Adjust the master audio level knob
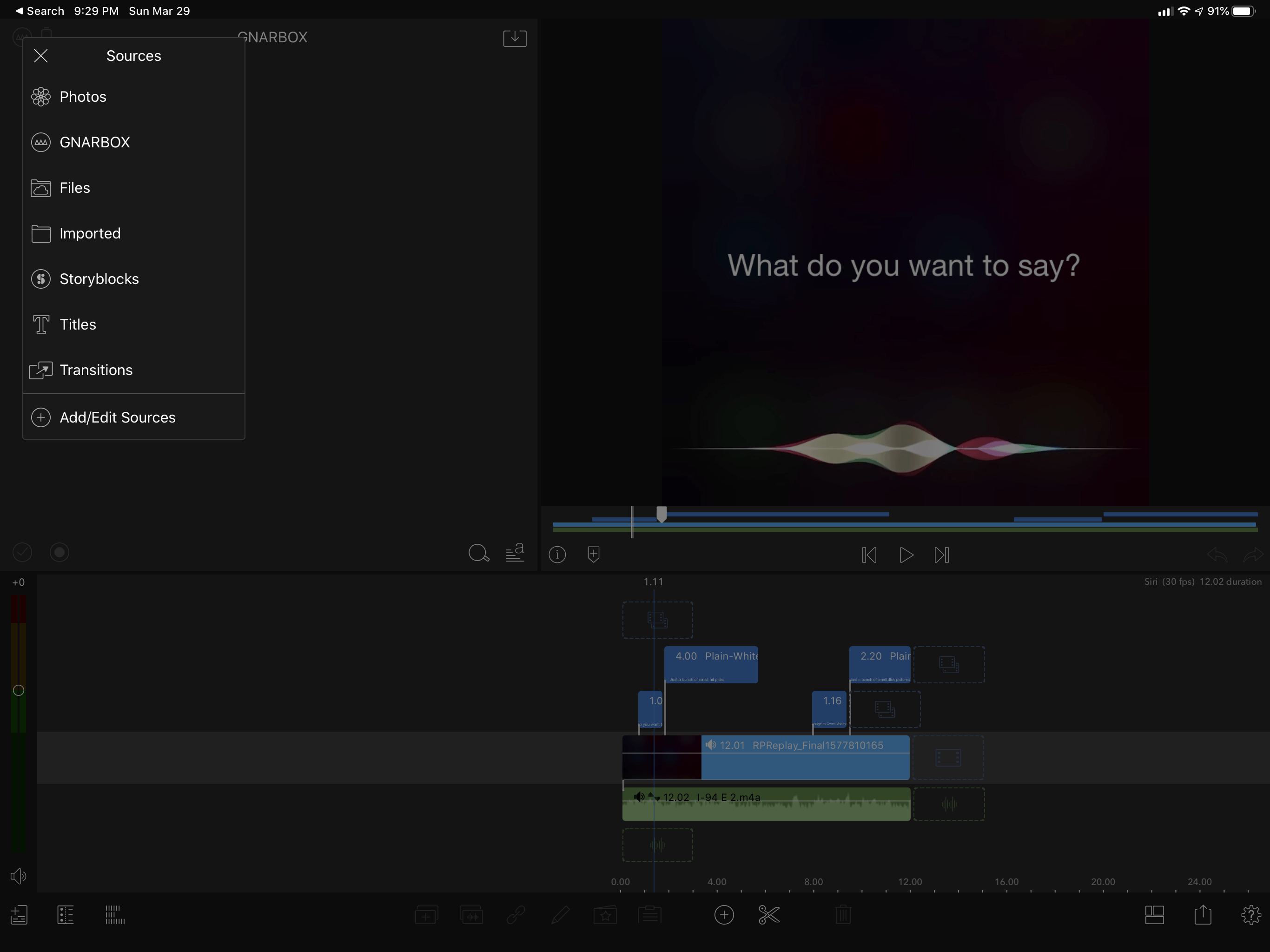Screen dimensions: 1270x952 [19, 690]
